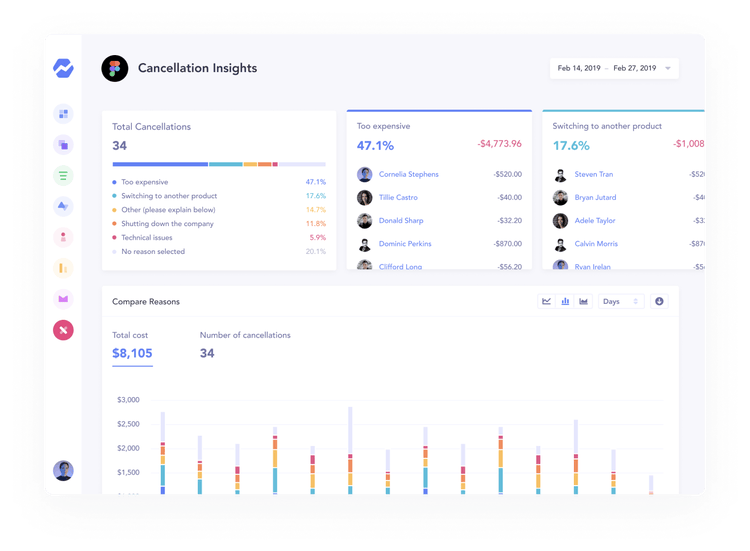
Task: Open Steven Tran customer link
Action: coord(594,174)
